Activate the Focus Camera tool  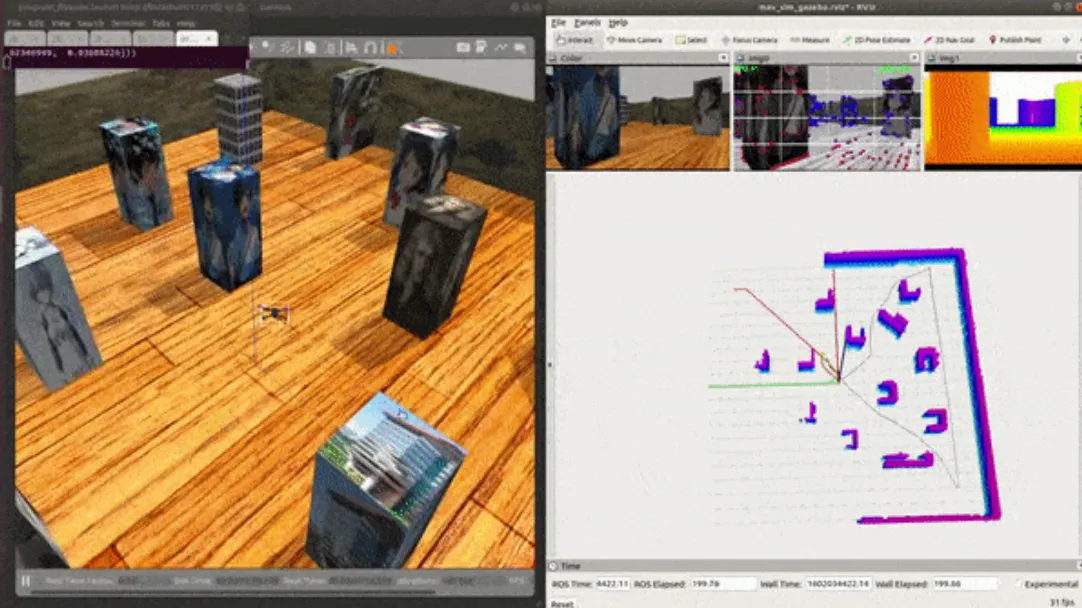pos(749,40)
